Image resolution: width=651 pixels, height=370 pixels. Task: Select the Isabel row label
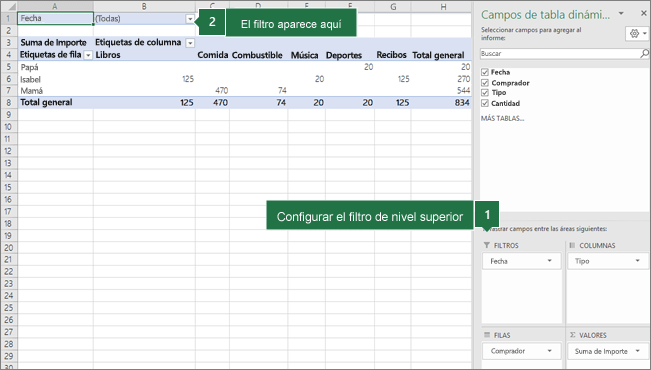55,79
